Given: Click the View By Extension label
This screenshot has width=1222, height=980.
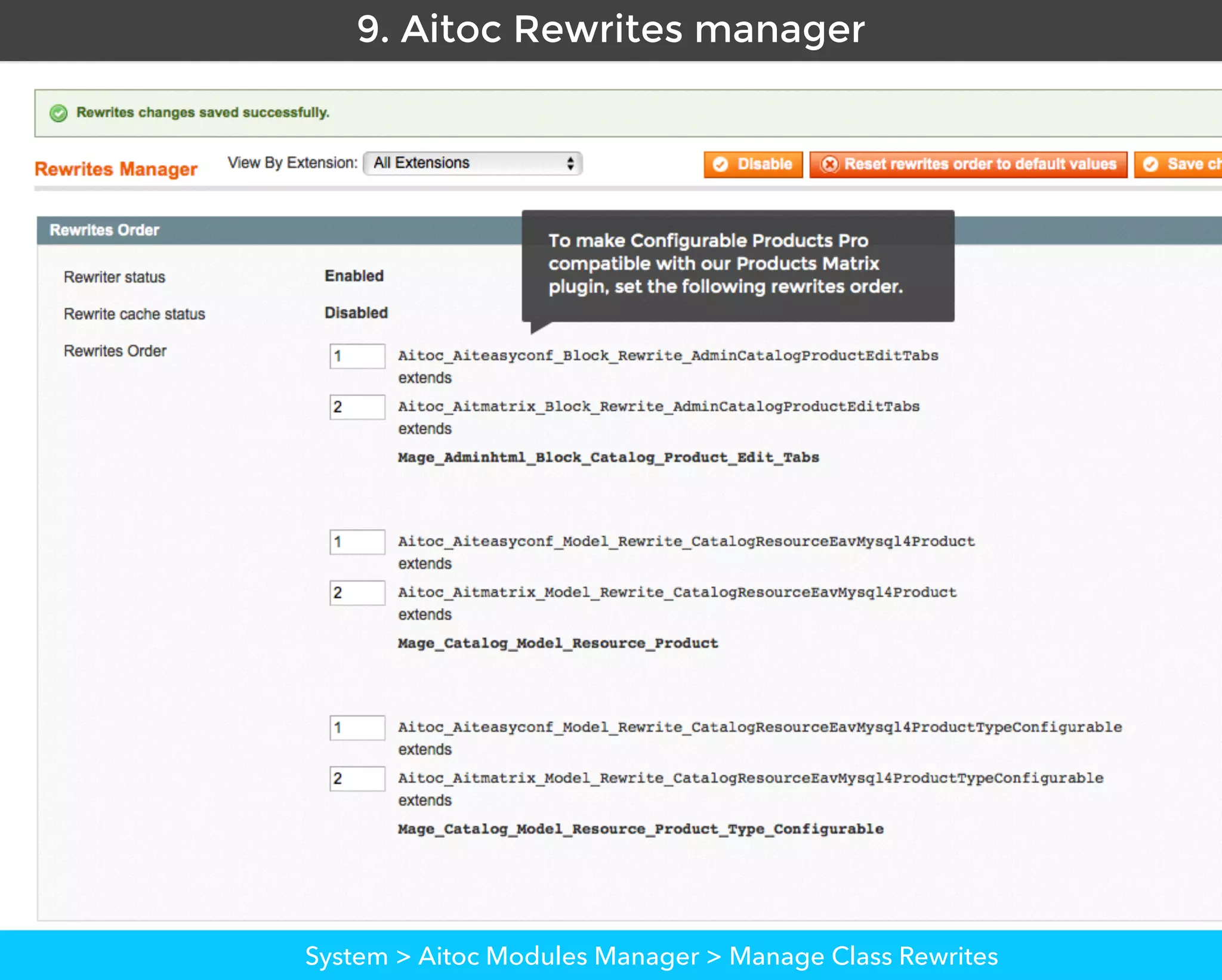Looking at the screenshot, I should point(292,163).
